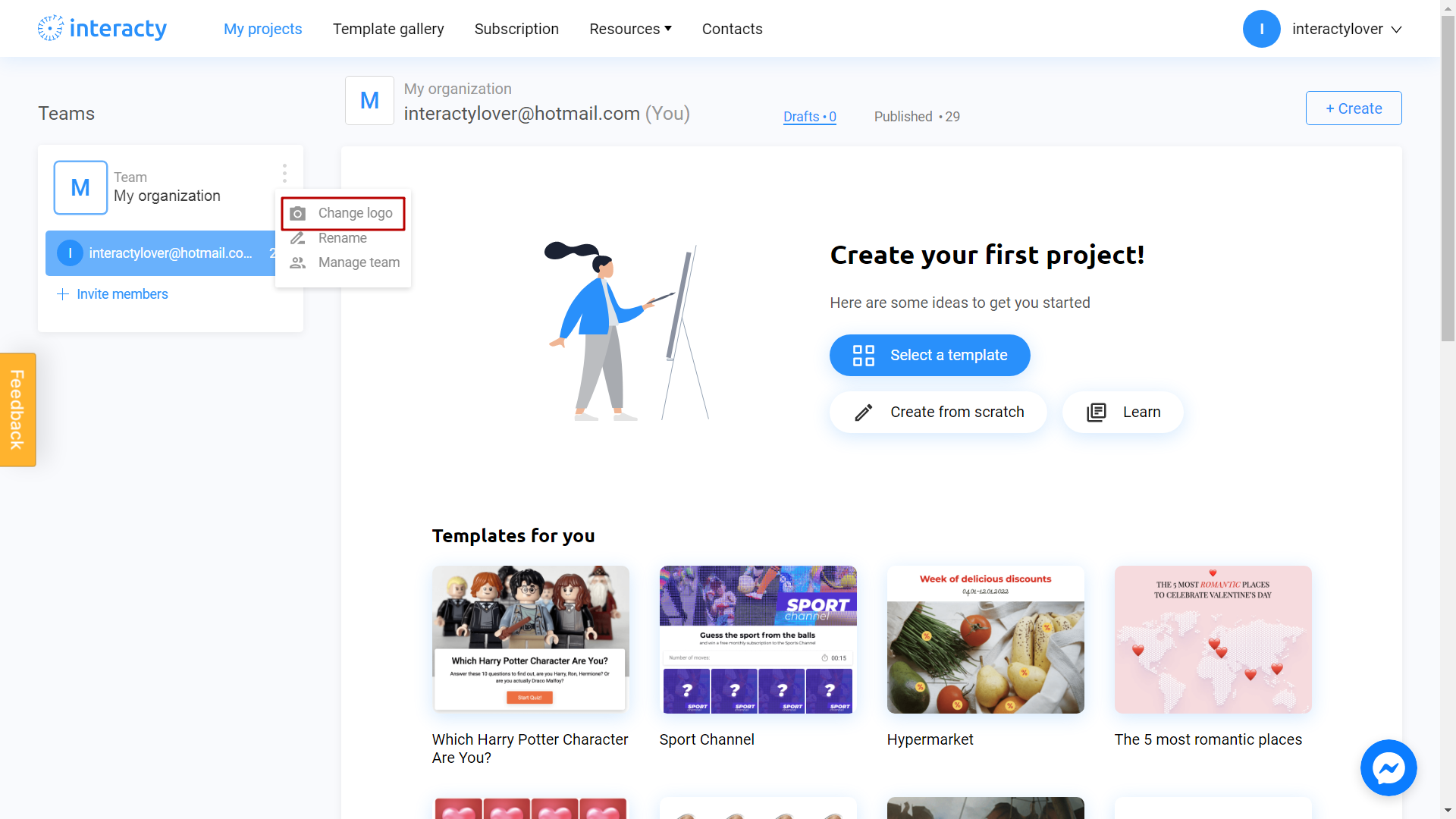Expand the Resources navigation dropdown
Image resolution: width=1456 pixels, height=819 pixels.
click(630, 28)
